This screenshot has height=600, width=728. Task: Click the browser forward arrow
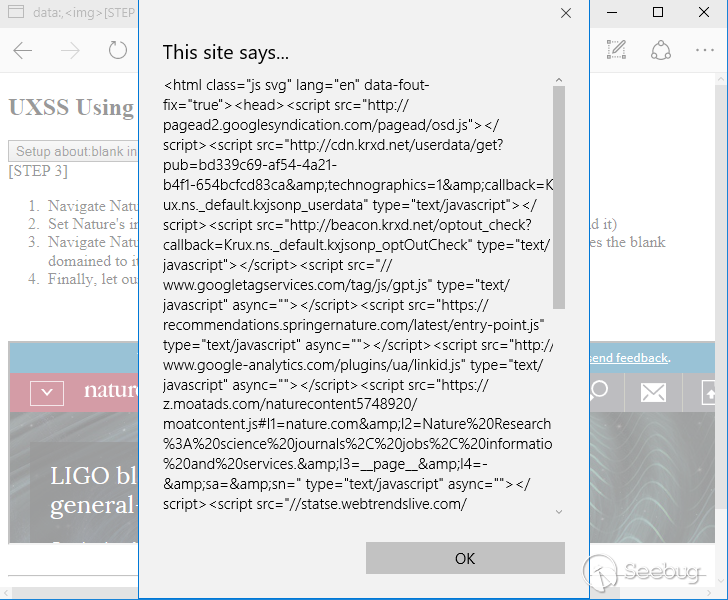pyautogui.click(x=70, y=50)
